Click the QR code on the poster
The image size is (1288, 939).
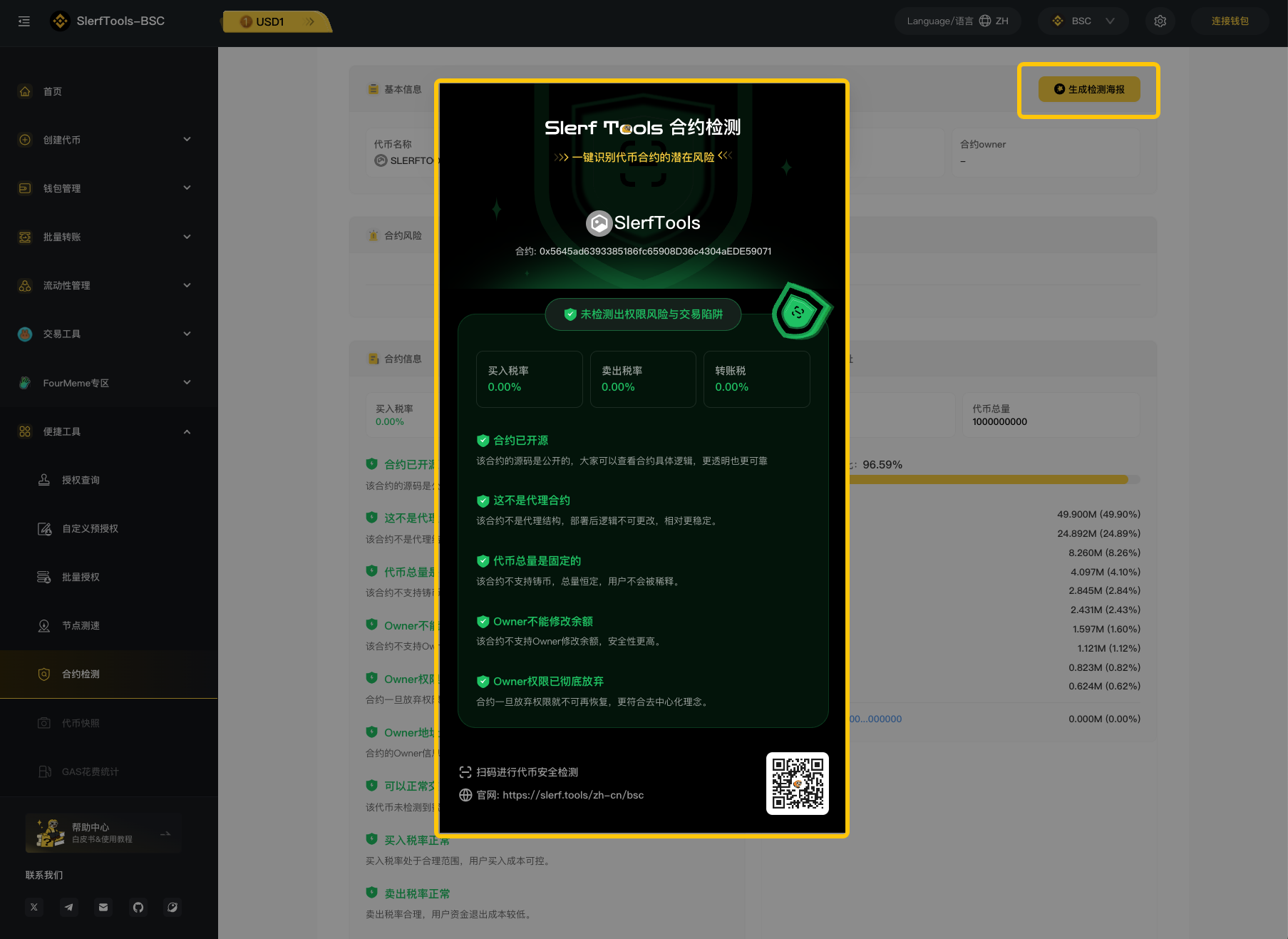(797, 783)
